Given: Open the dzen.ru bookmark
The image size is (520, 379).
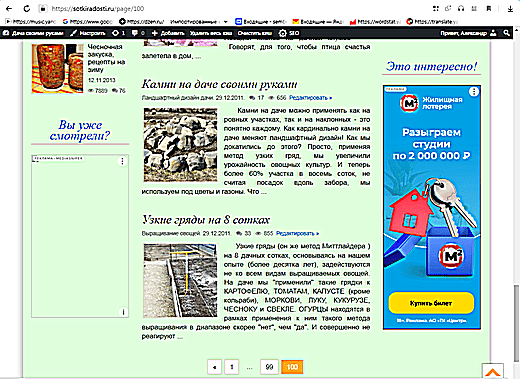Looking at the screenshot, I should pyautogui.click(x=142, y=22).
